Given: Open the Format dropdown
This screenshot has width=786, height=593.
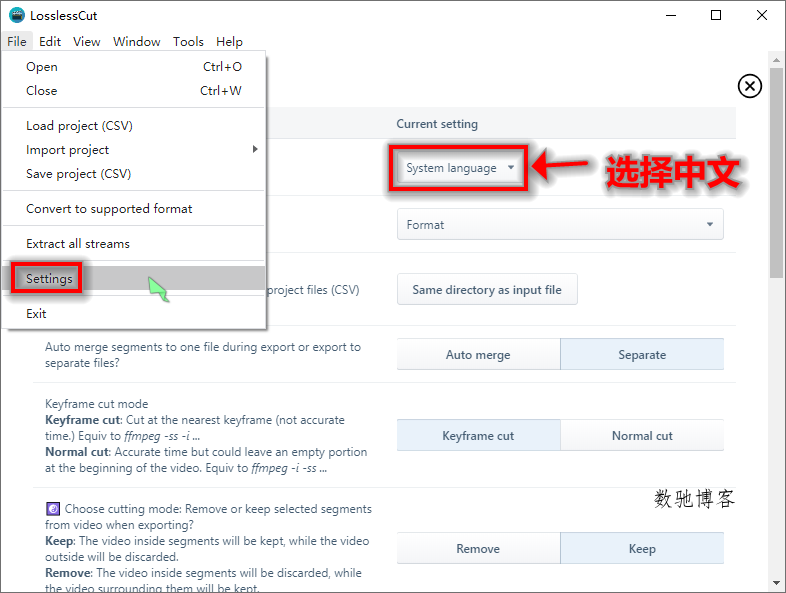Looking at the screenshot, I should (560, 225).
